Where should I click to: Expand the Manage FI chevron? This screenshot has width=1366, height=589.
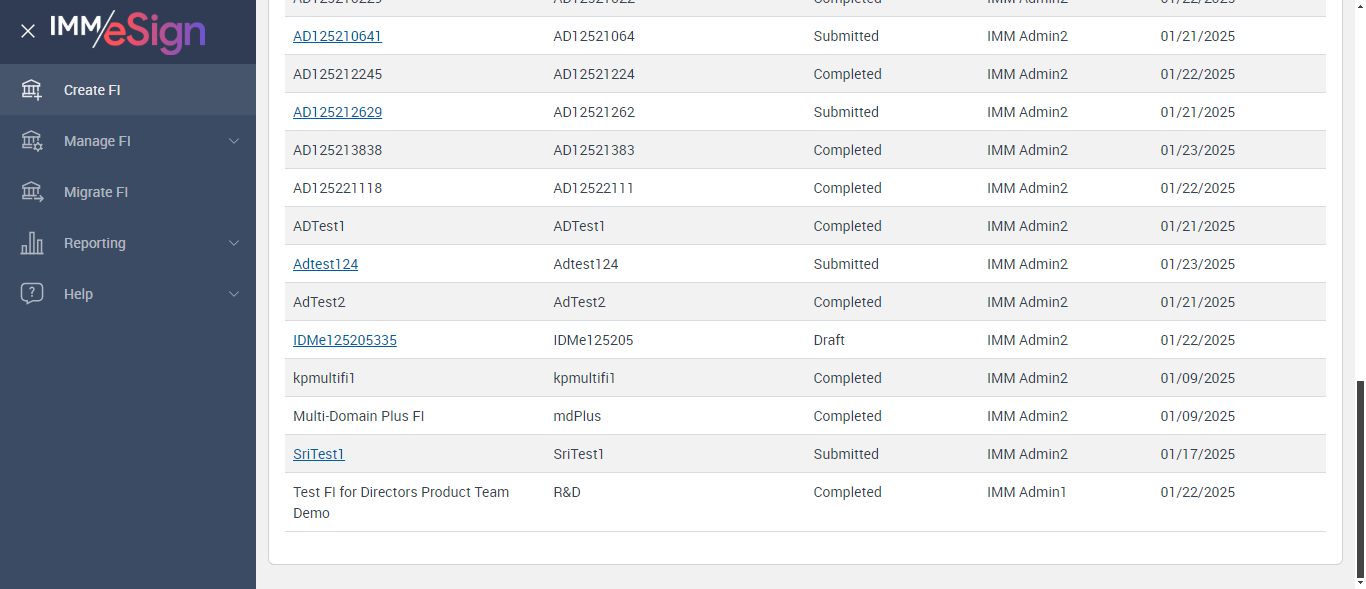tap(234, 141)
